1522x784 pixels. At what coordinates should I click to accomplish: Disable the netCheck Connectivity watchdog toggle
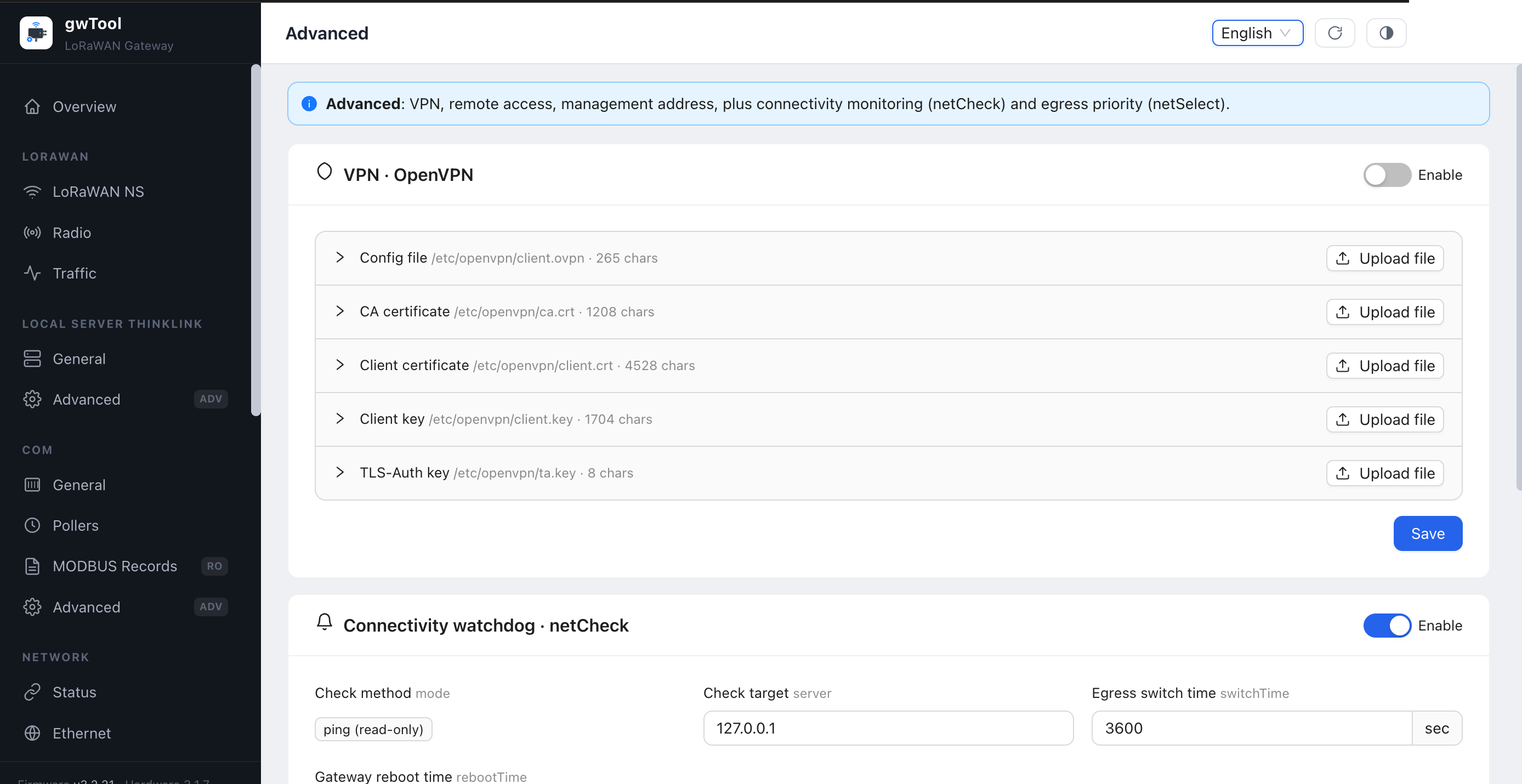click(1387, 626)
